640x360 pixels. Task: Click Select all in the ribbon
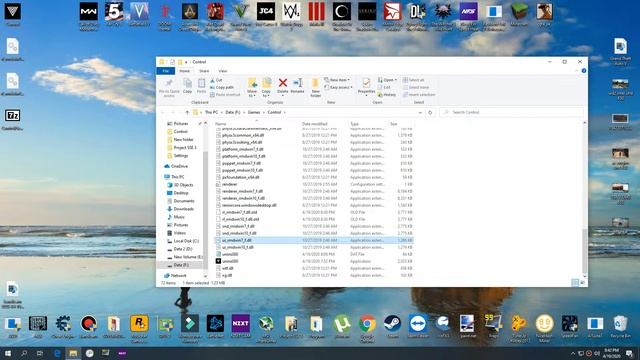tap(413, 80)
